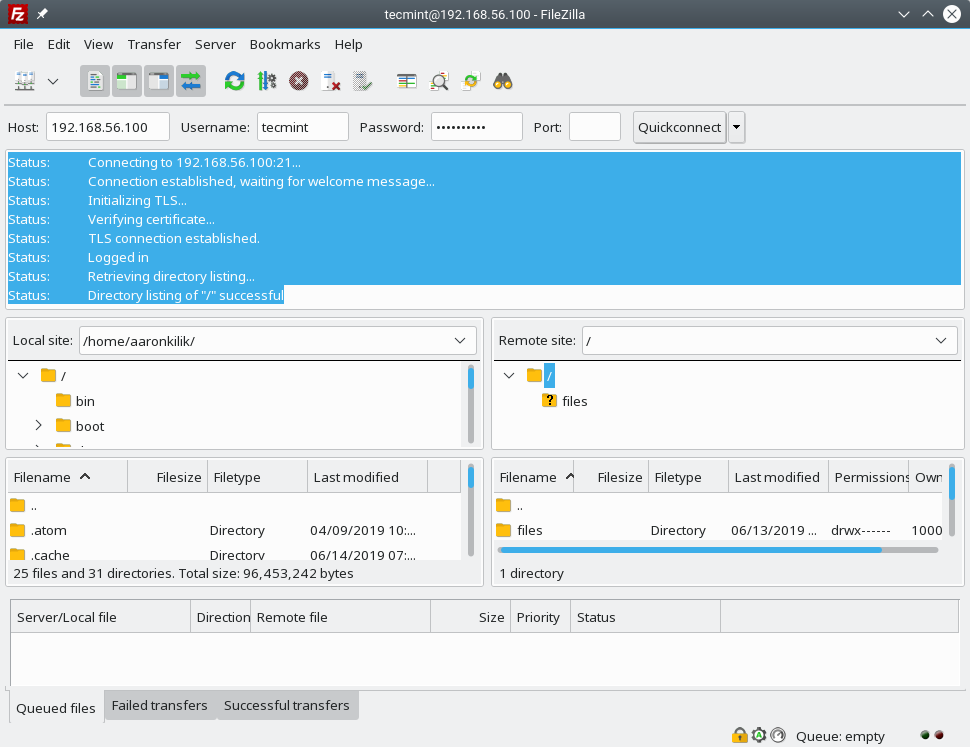This screenshot has height=747, width=970.
Task: Click into the Port input field
Action: point(594,127)
